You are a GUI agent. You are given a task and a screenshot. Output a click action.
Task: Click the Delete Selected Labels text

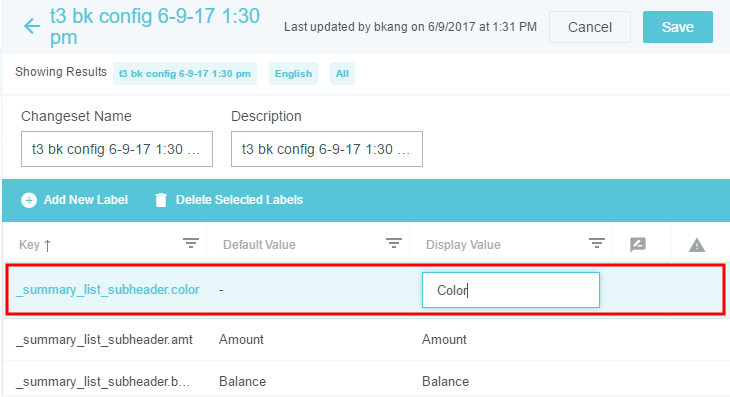[239, 200]
